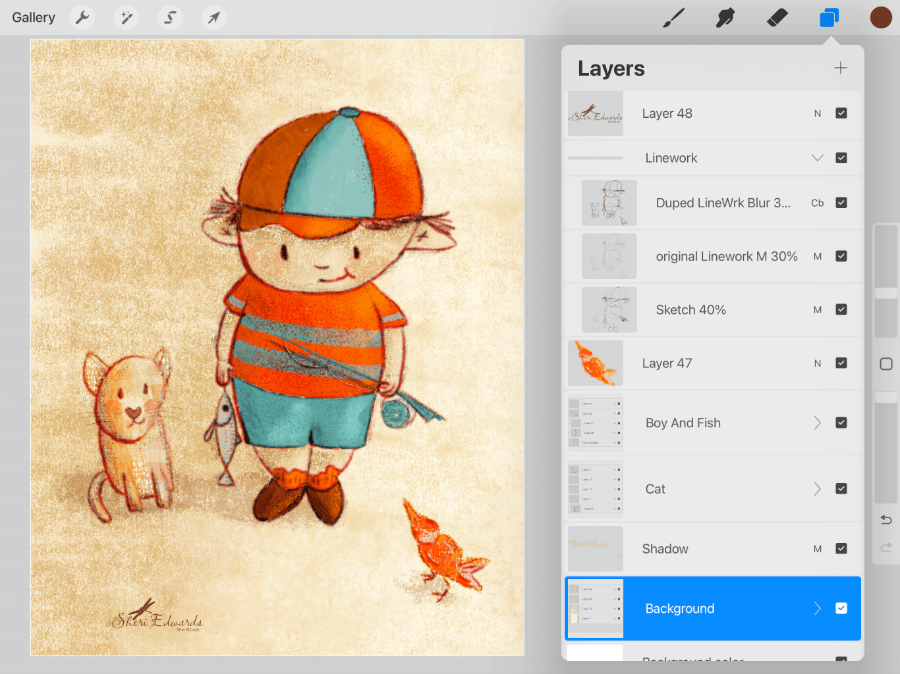Image resolution: width=900 pixels, height=674 pixels.
Task: Tap the undo arrow in sidebar
Action: (x=886, y=520)
